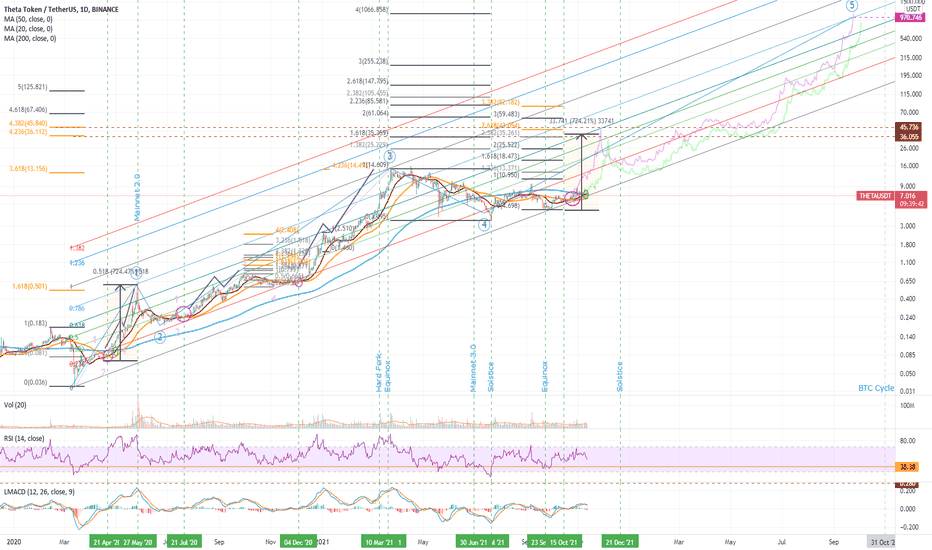Select the Hard Fork vertical text label
The width and height of the screenshot is (932, 550).
(x=379, y=372)
